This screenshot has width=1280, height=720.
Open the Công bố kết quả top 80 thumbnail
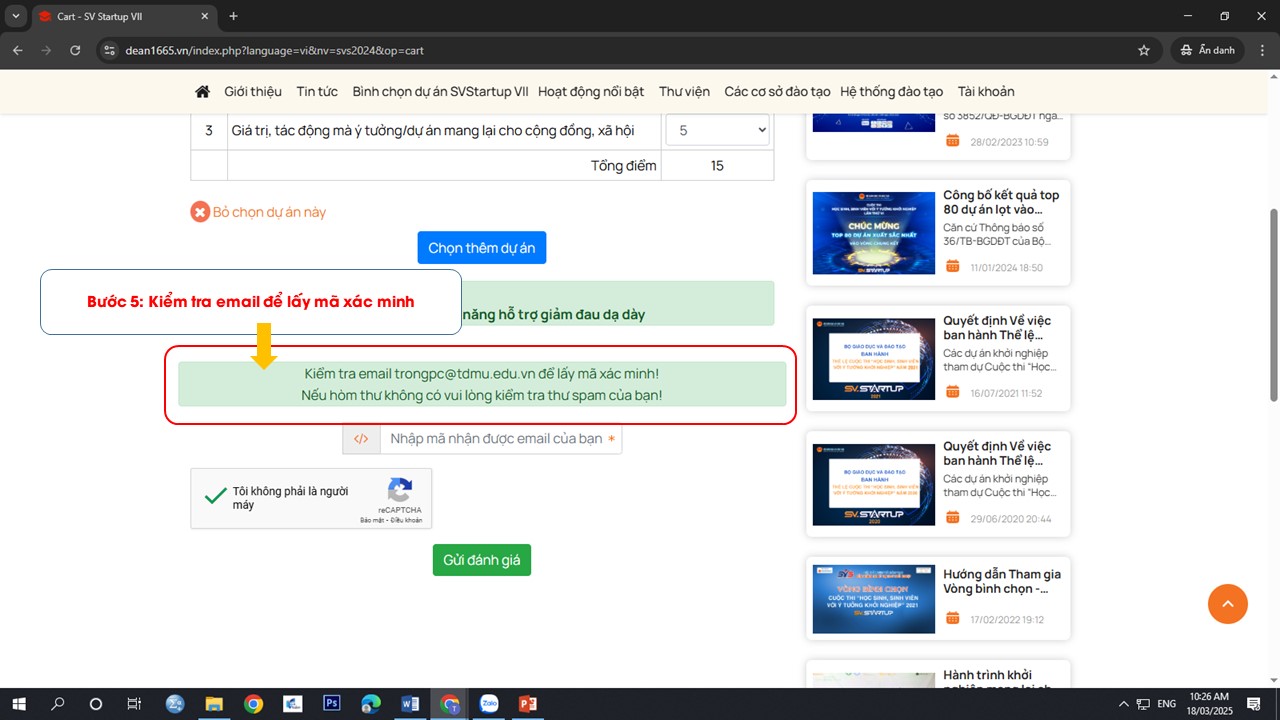[873, 233]
